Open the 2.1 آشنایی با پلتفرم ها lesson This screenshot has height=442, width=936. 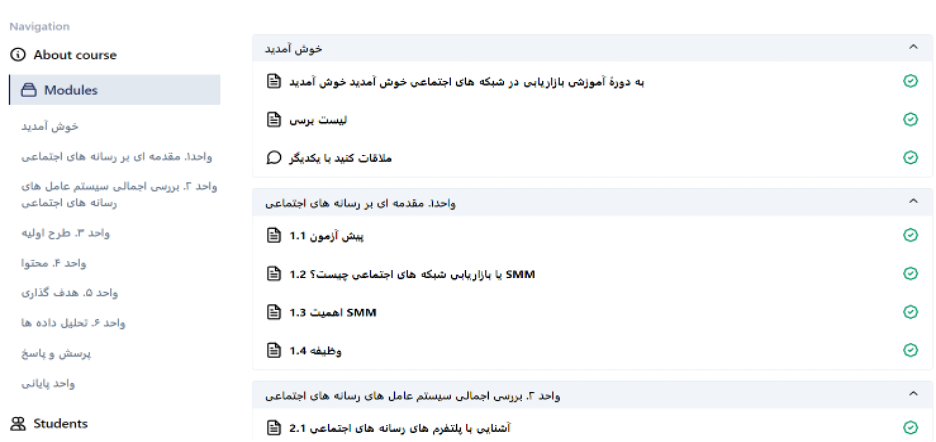click(x=400, y=428)
